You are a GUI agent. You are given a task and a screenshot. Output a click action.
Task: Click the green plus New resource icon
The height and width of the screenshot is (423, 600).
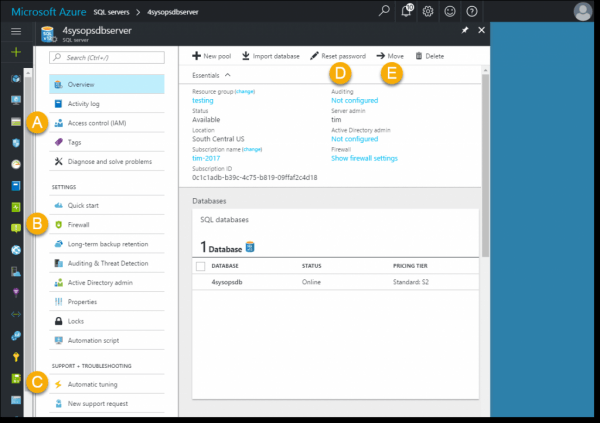[16, 52]
